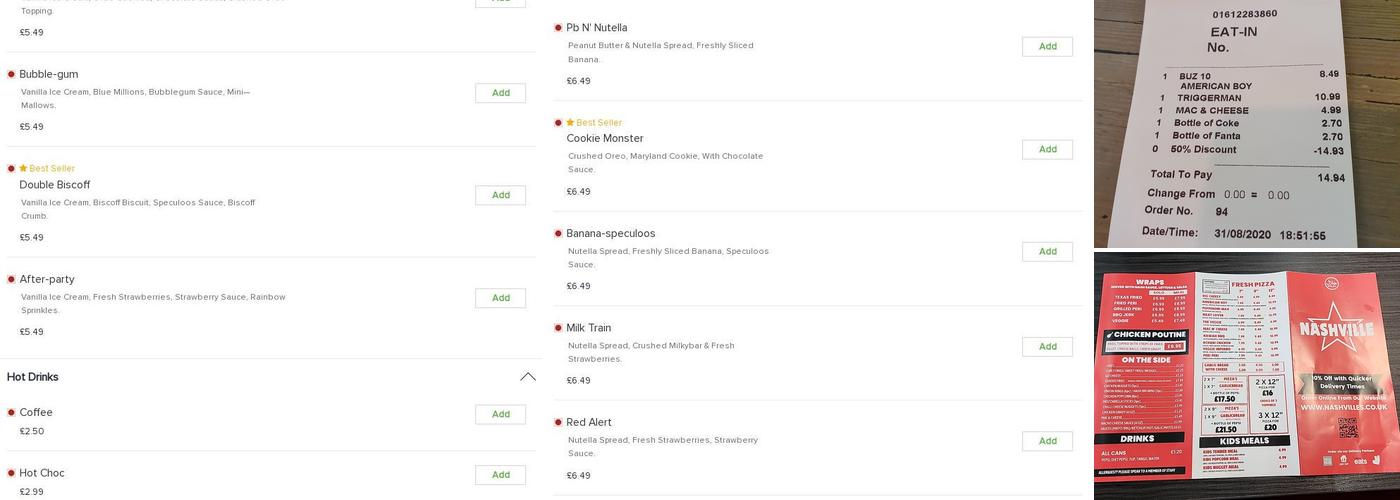This screenshot has height=500, width=1400.
Task: Click the red dot icon beside Bubble-gum
Action: coord(11,74)
